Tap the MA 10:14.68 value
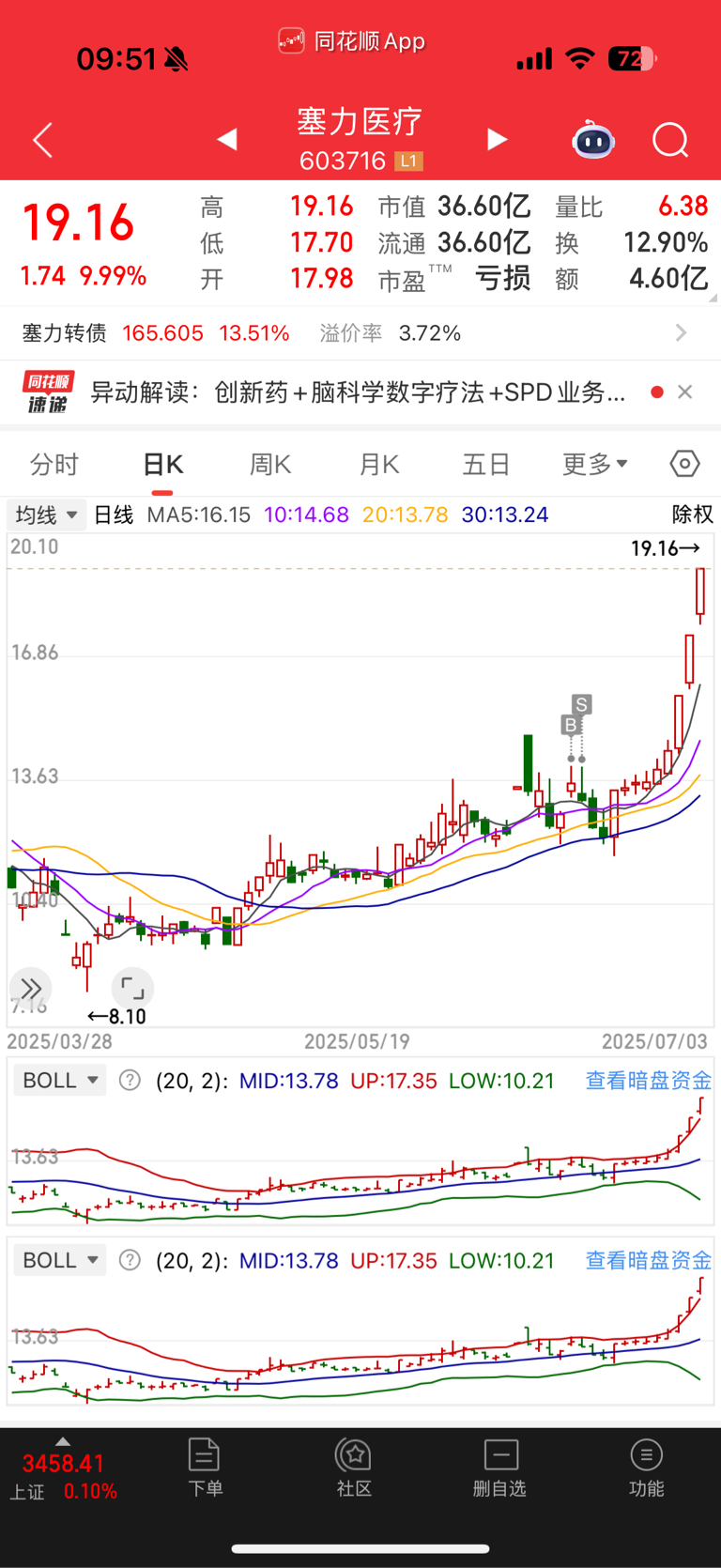721x1568 pixels. (x=306, y=515)
